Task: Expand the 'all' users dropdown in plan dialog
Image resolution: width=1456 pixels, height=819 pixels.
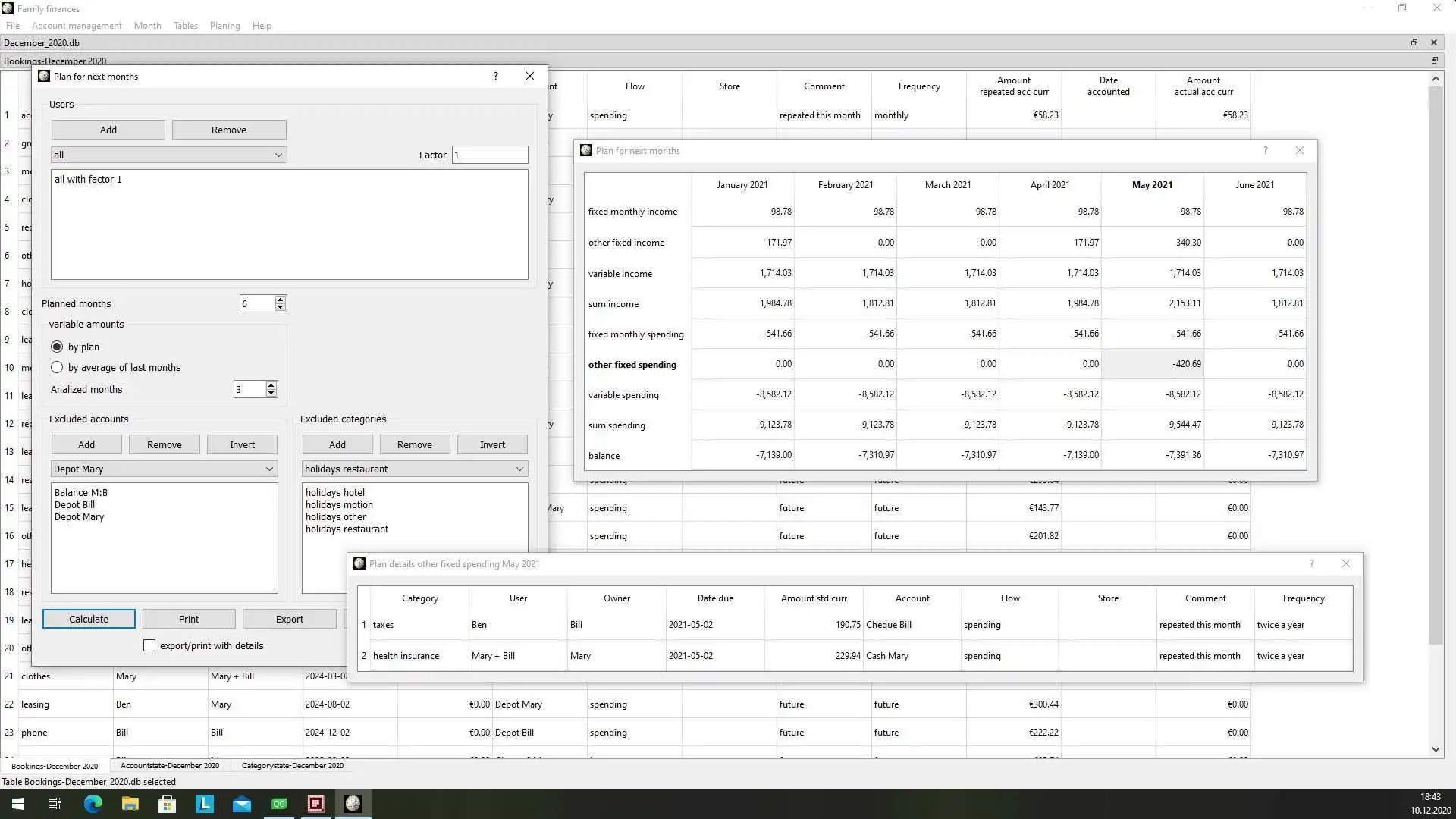Action: pyautogui.click(x=278, y=154)
